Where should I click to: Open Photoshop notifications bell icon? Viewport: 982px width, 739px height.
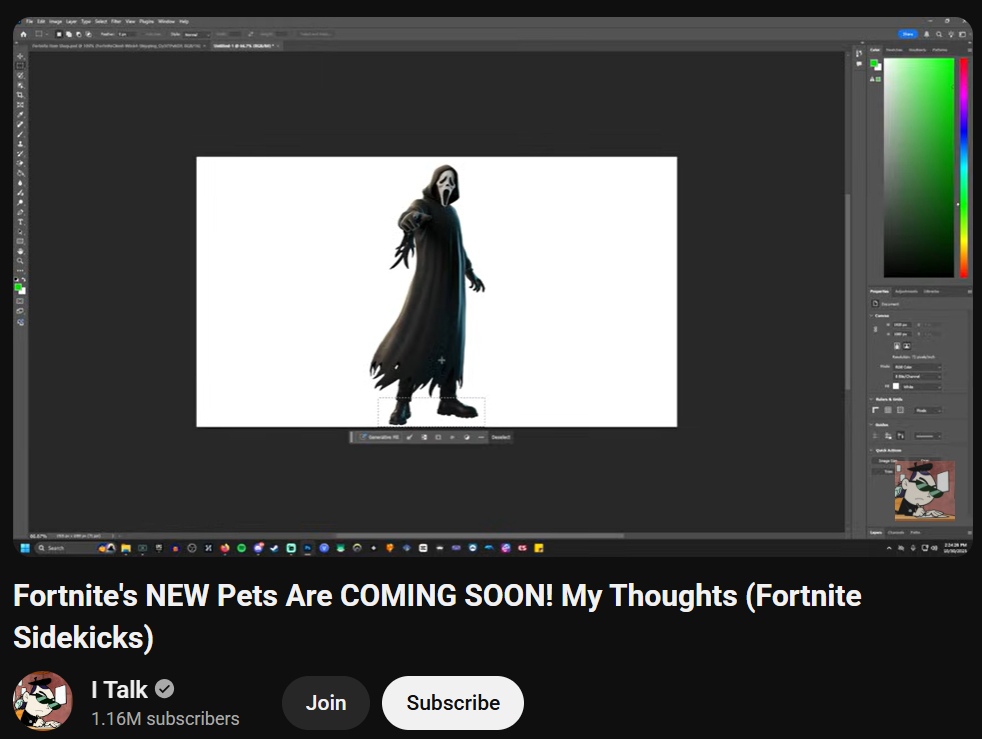(926, 34)
